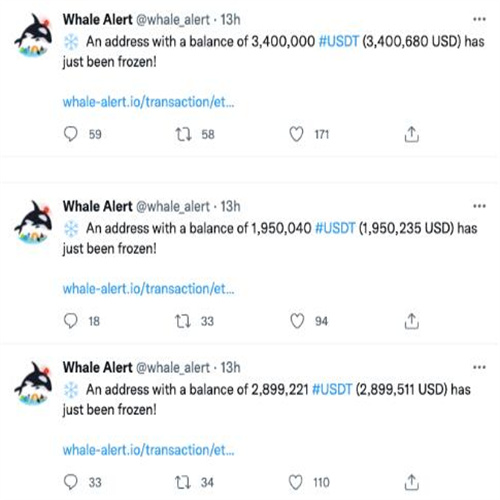
Task: Reply to the 3,400,000 USDT tweet
Action: [71, 134]
